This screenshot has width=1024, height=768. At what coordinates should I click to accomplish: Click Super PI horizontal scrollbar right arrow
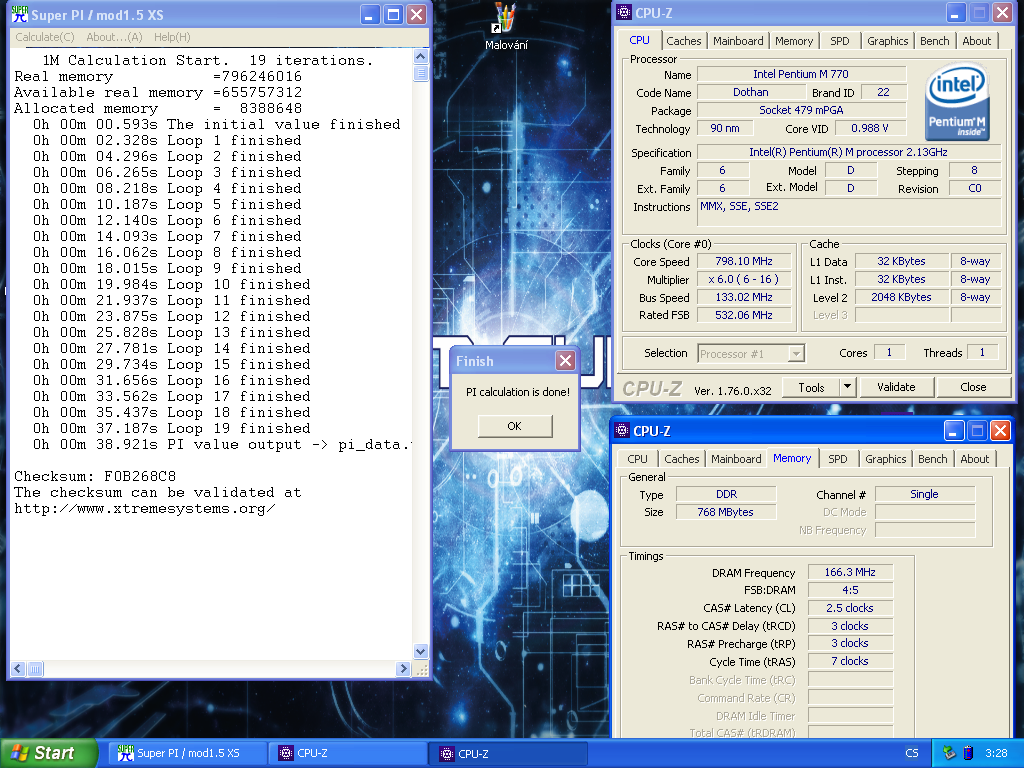[x=403, y=669]
